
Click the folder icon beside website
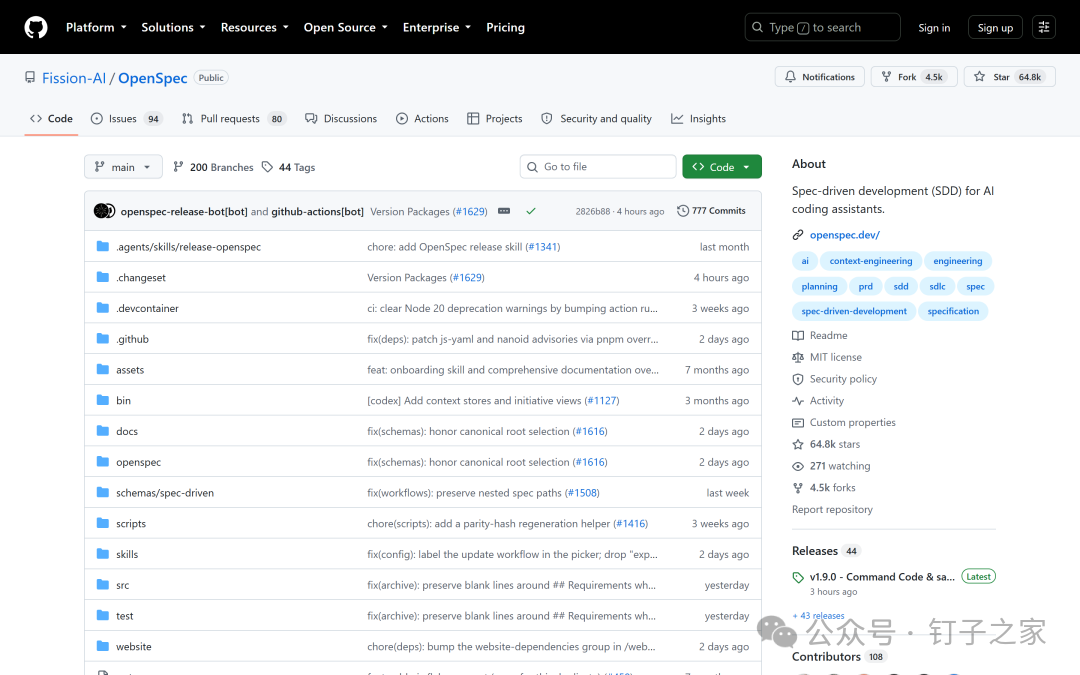(x=103, y=646)
